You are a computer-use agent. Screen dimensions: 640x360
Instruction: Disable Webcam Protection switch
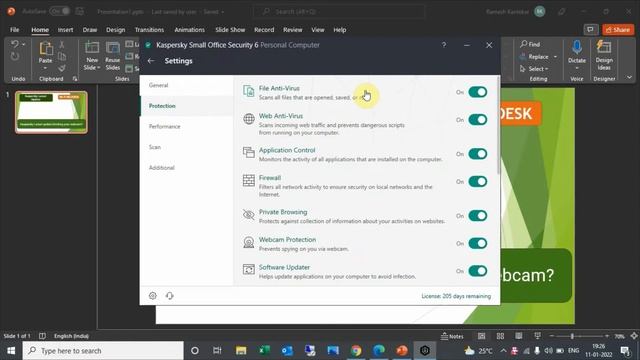tap(478, 243)
